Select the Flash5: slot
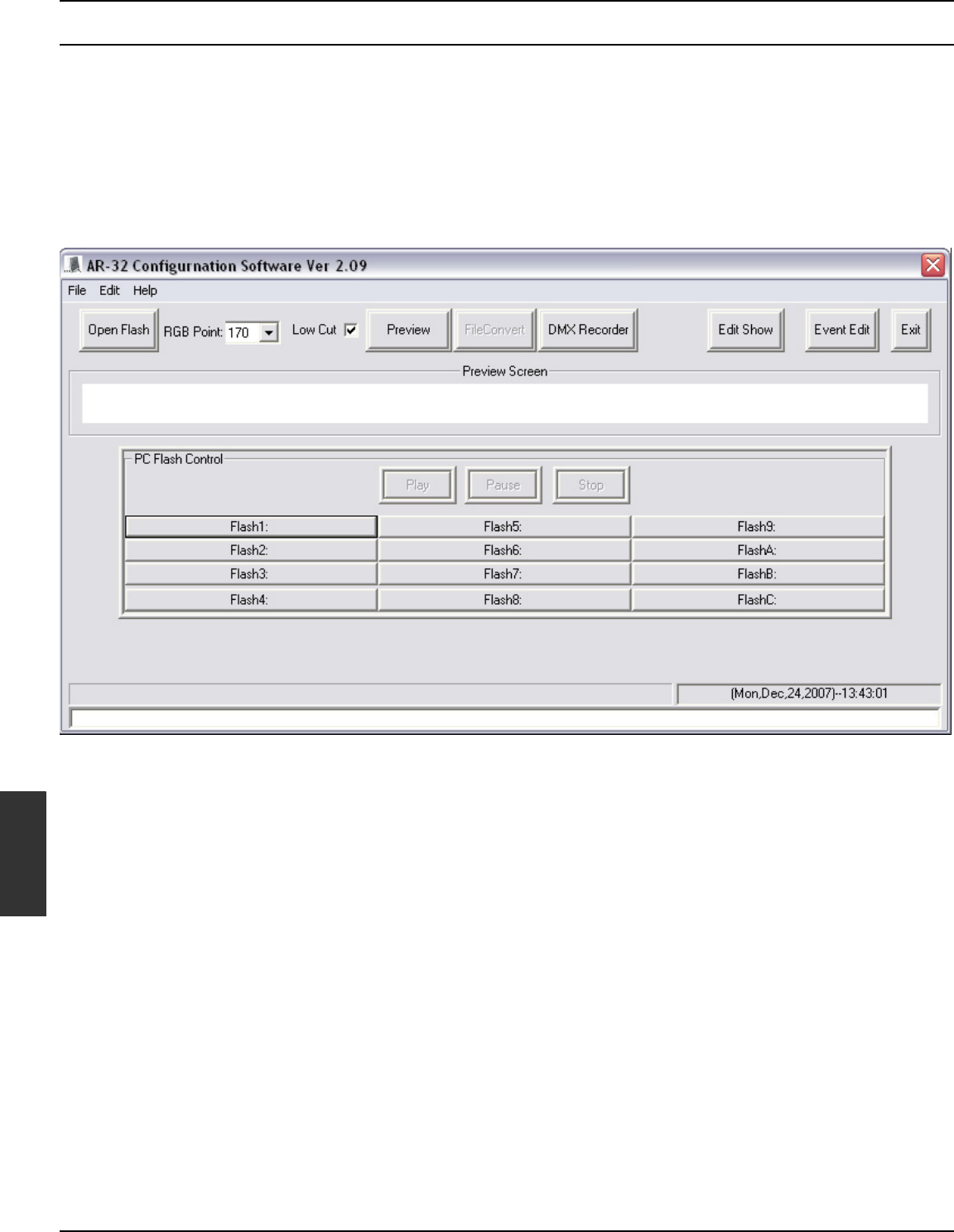Viewport: 954px width, 1232px height. tap(504, 527)
